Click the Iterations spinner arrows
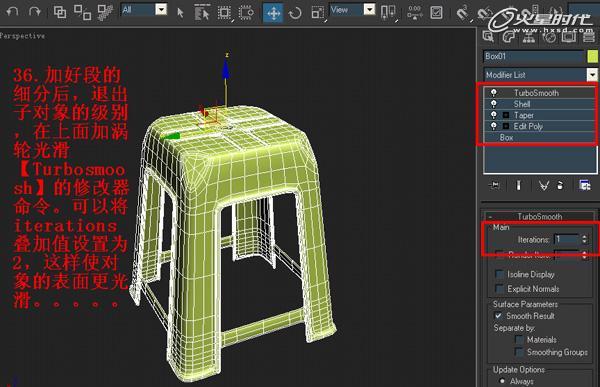 pyautogui.click(x=584, y=239)
